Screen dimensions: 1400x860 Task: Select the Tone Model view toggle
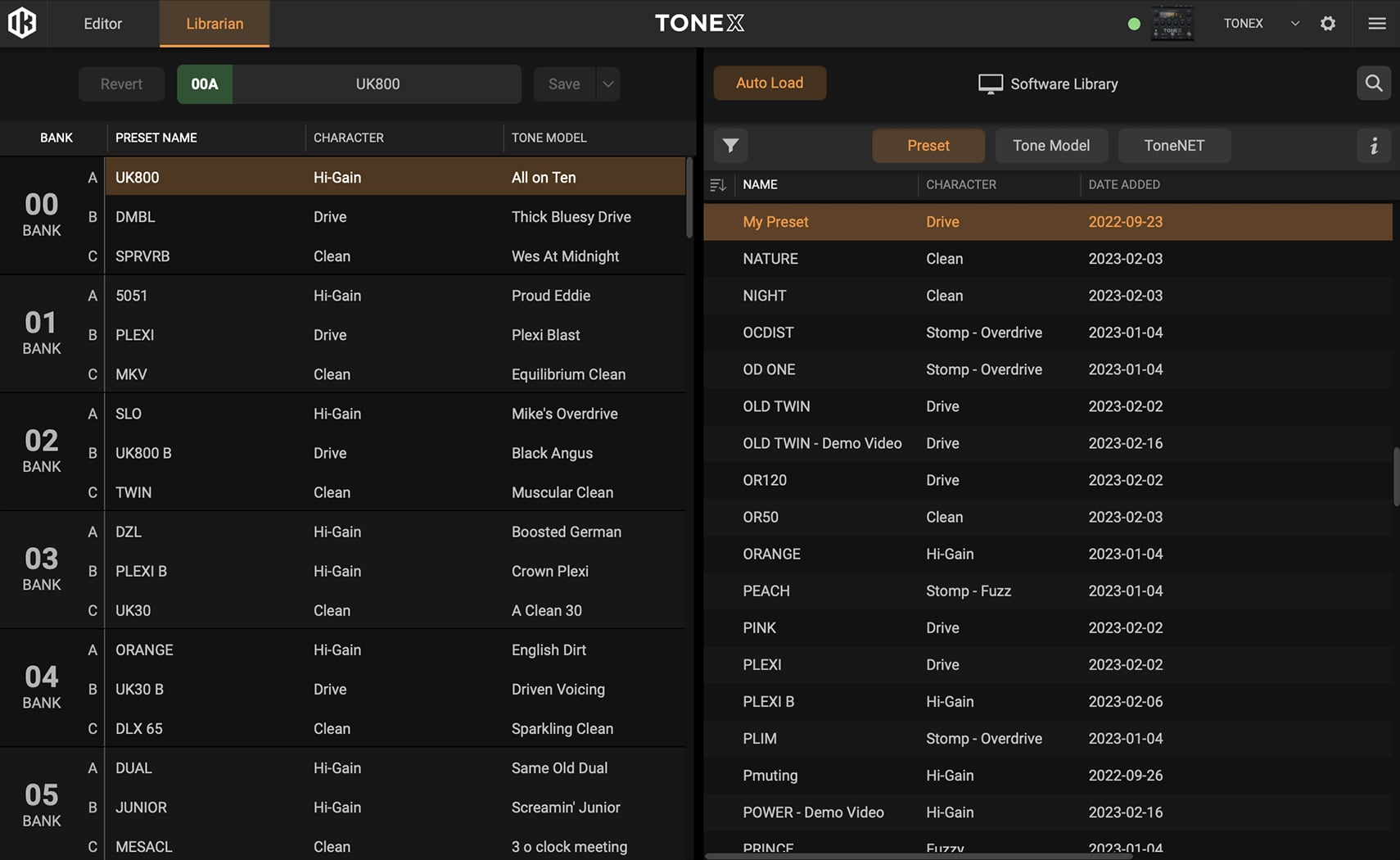[x=1050, y=146]
